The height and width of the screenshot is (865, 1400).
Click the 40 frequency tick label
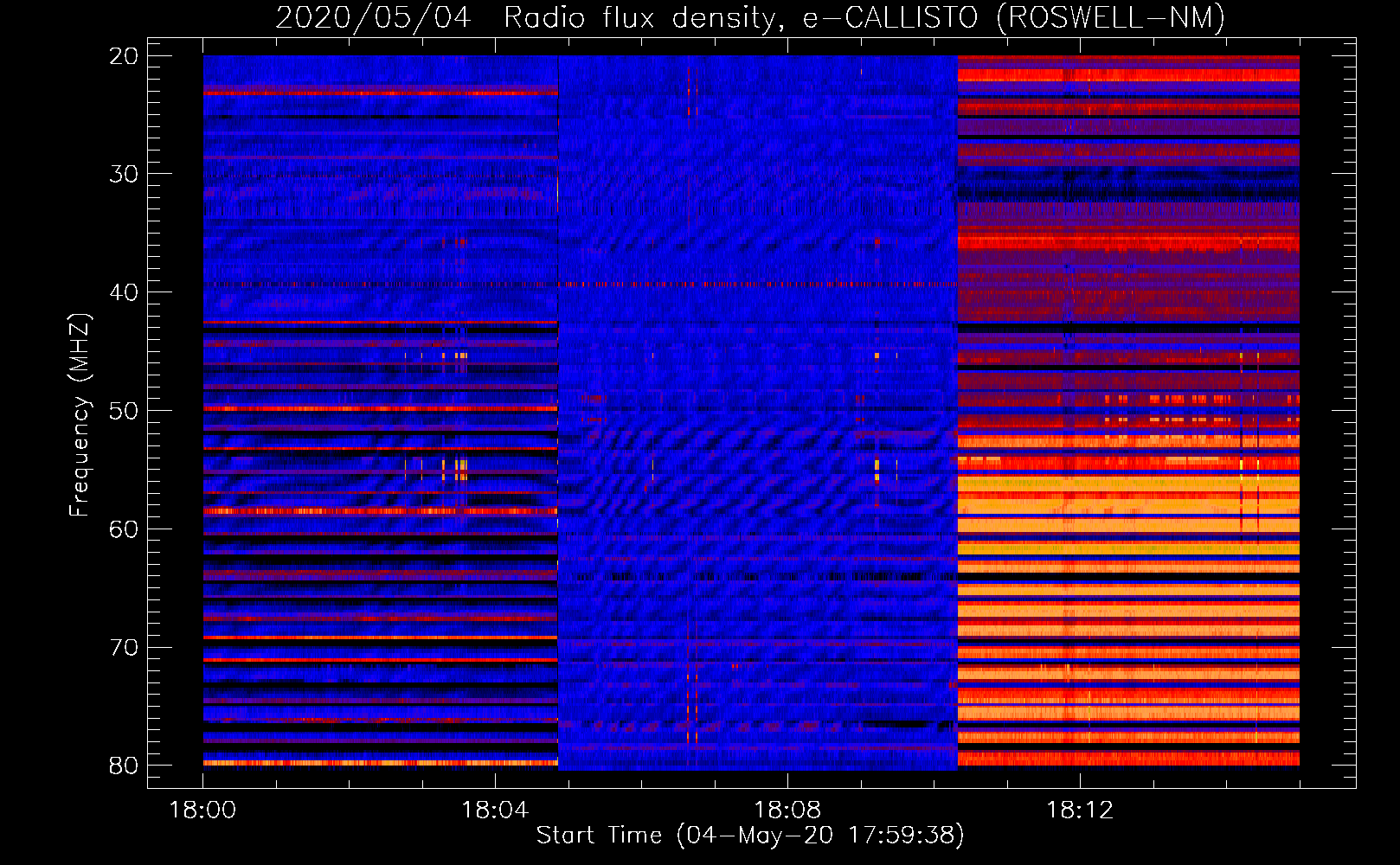pos(123,292)
